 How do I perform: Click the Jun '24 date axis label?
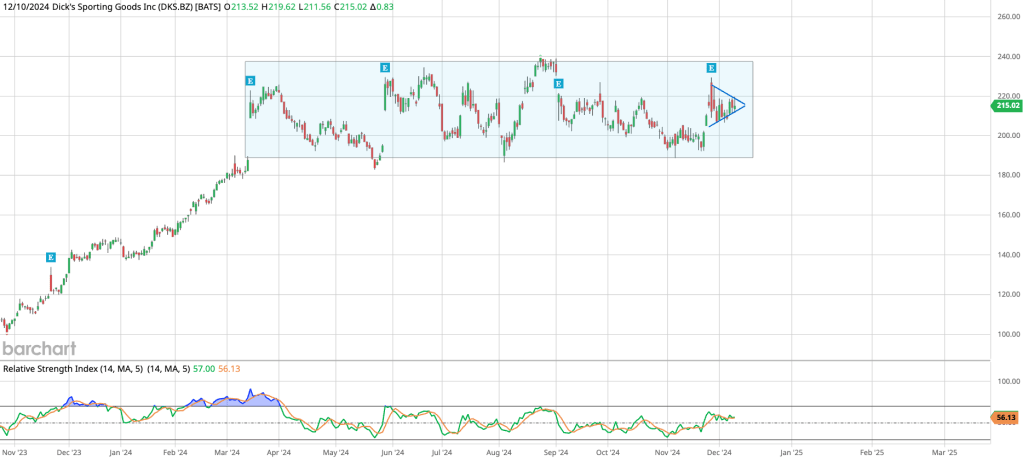pos(393,452)
